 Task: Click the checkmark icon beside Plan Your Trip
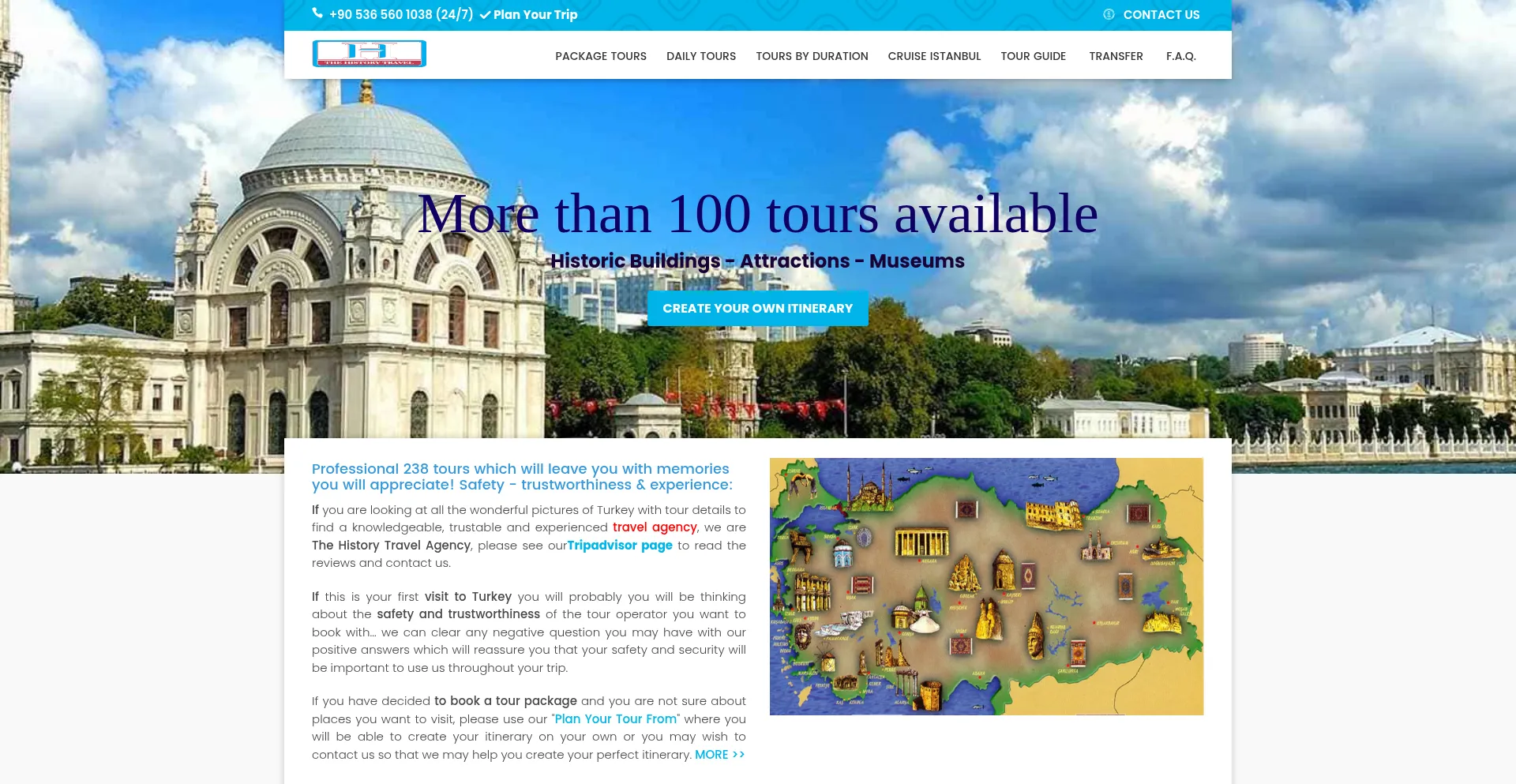[x=485, y=15]
